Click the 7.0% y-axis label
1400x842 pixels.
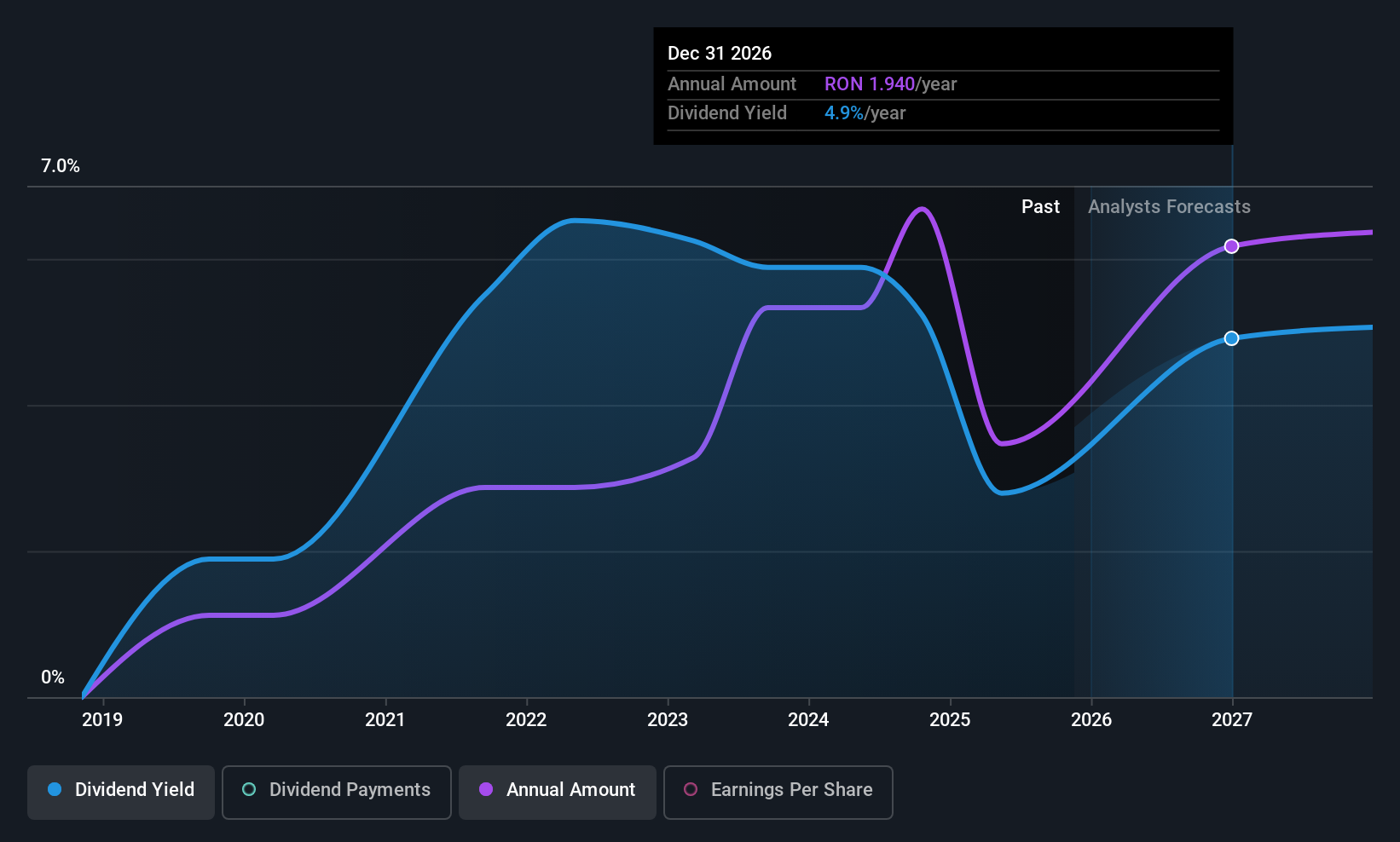(x=61, y=166)
